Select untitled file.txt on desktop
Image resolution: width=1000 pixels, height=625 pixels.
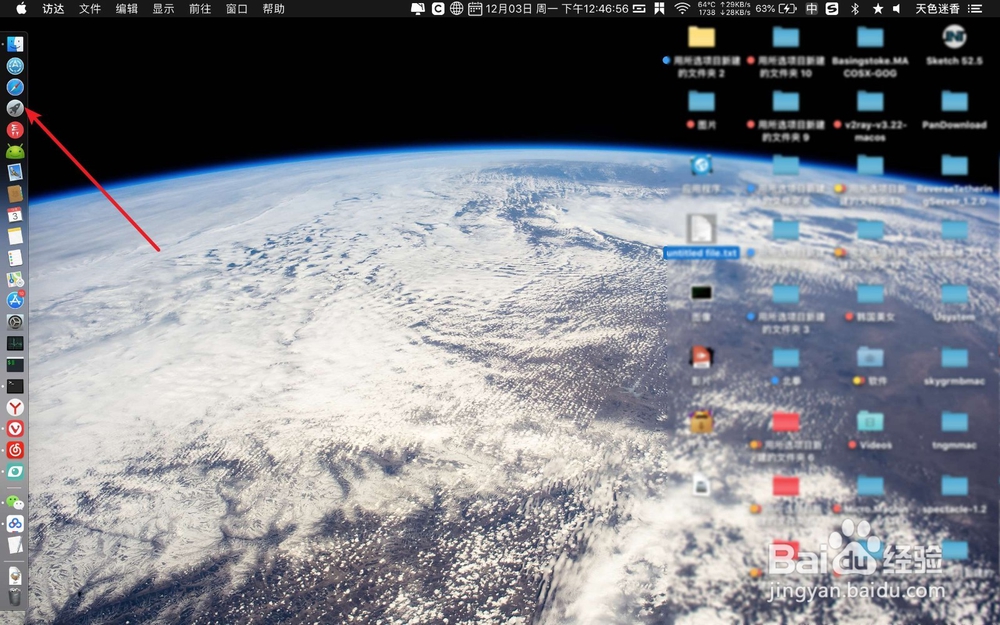(701, 237)
